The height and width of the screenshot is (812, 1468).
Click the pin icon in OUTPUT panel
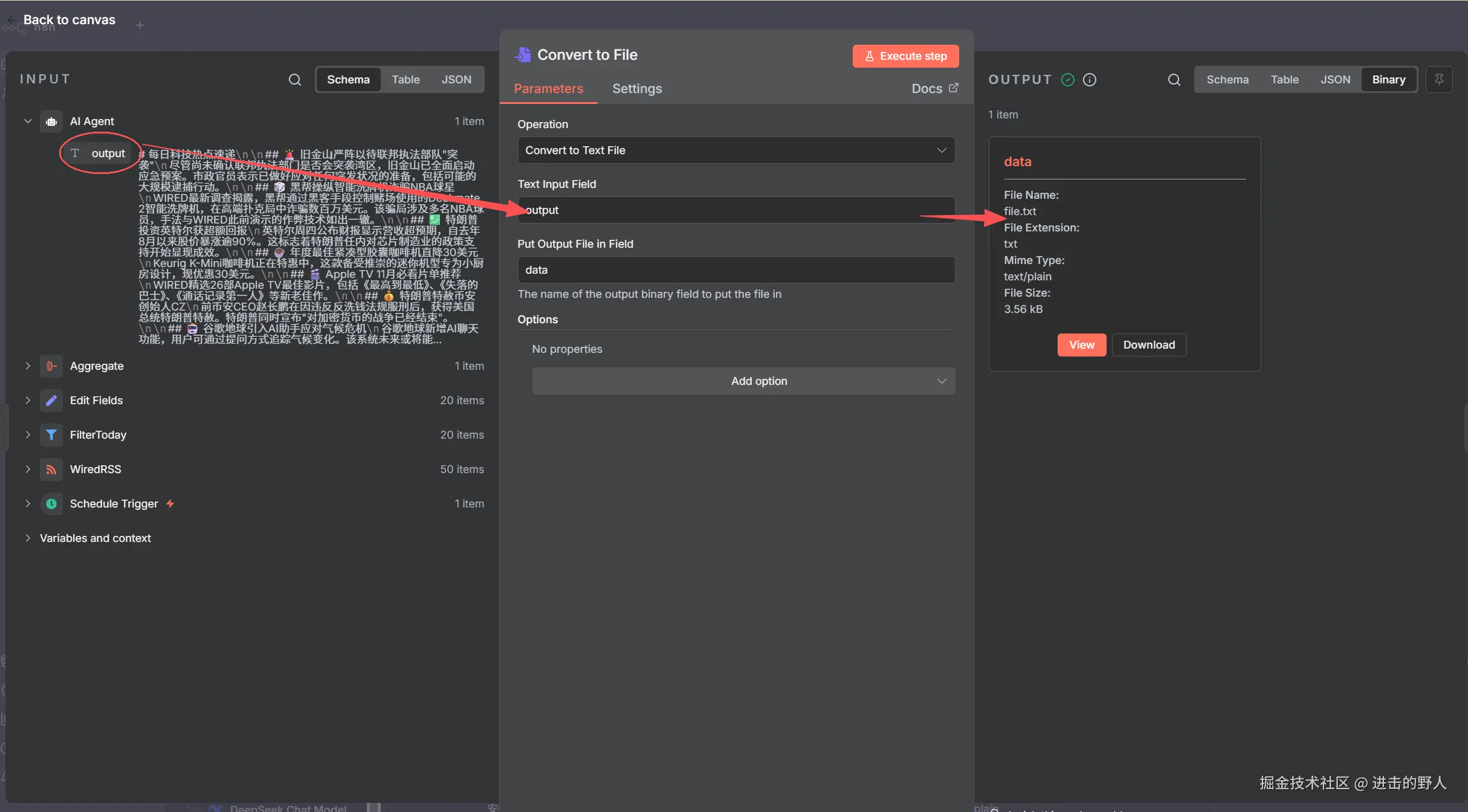click(x=1439, y=79)
